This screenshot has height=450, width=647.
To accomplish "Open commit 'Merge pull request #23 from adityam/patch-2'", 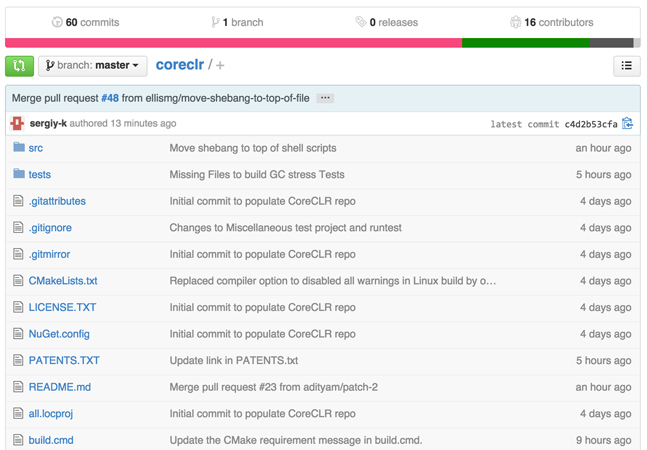I will (x=274, y=387).
